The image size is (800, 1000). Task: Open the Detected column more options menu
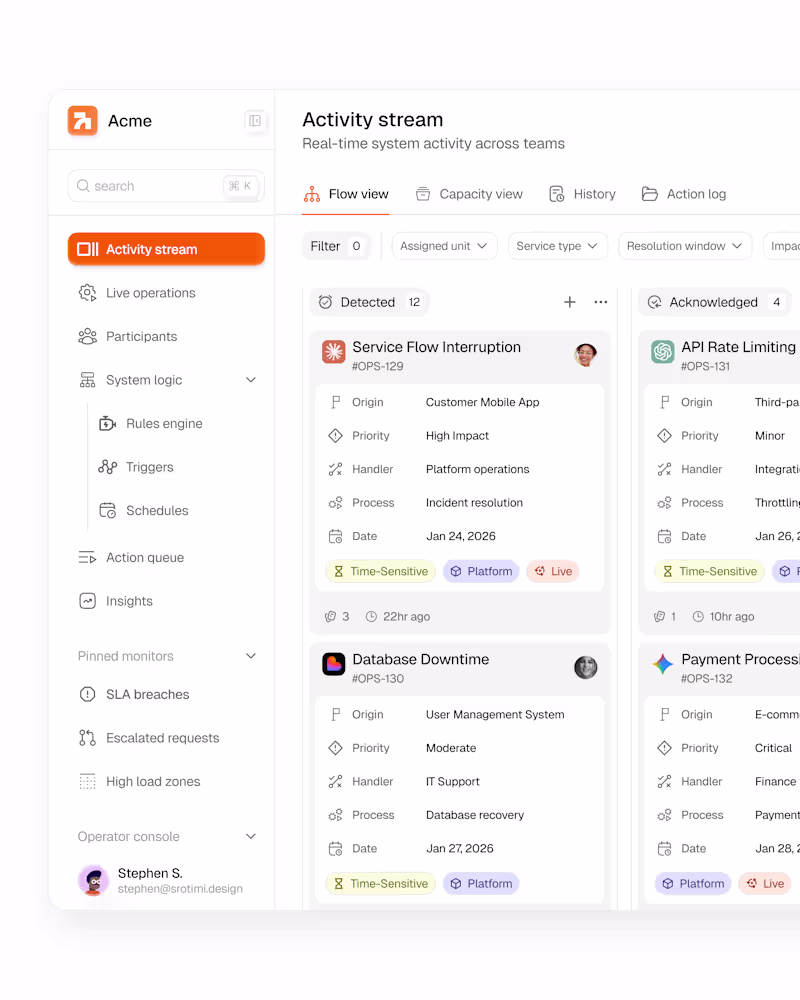point(601,302)
